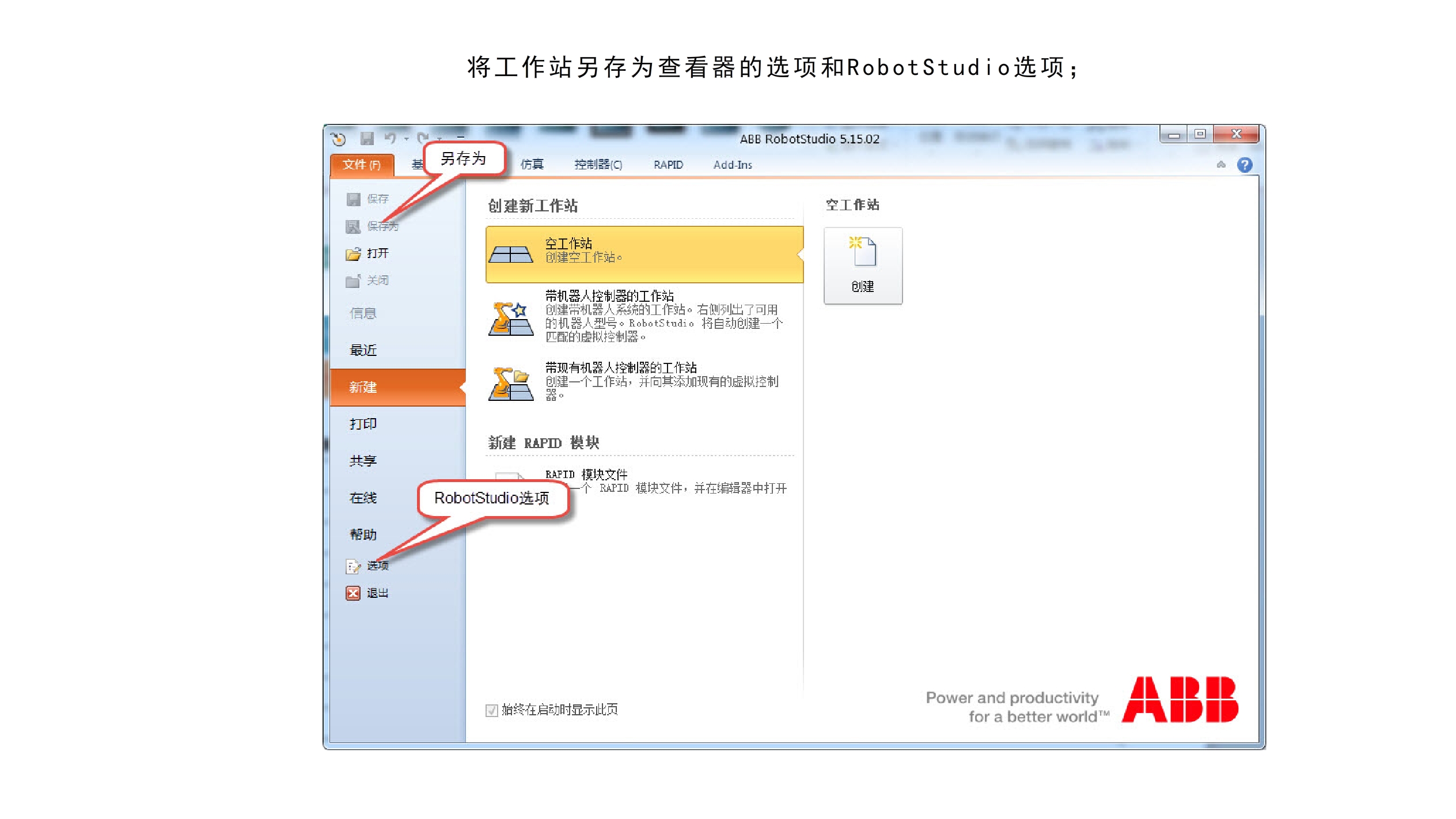Click the RobotStudio application logo icon
Viewport: 1456px width, 819px height.
(x=339, y=139)
